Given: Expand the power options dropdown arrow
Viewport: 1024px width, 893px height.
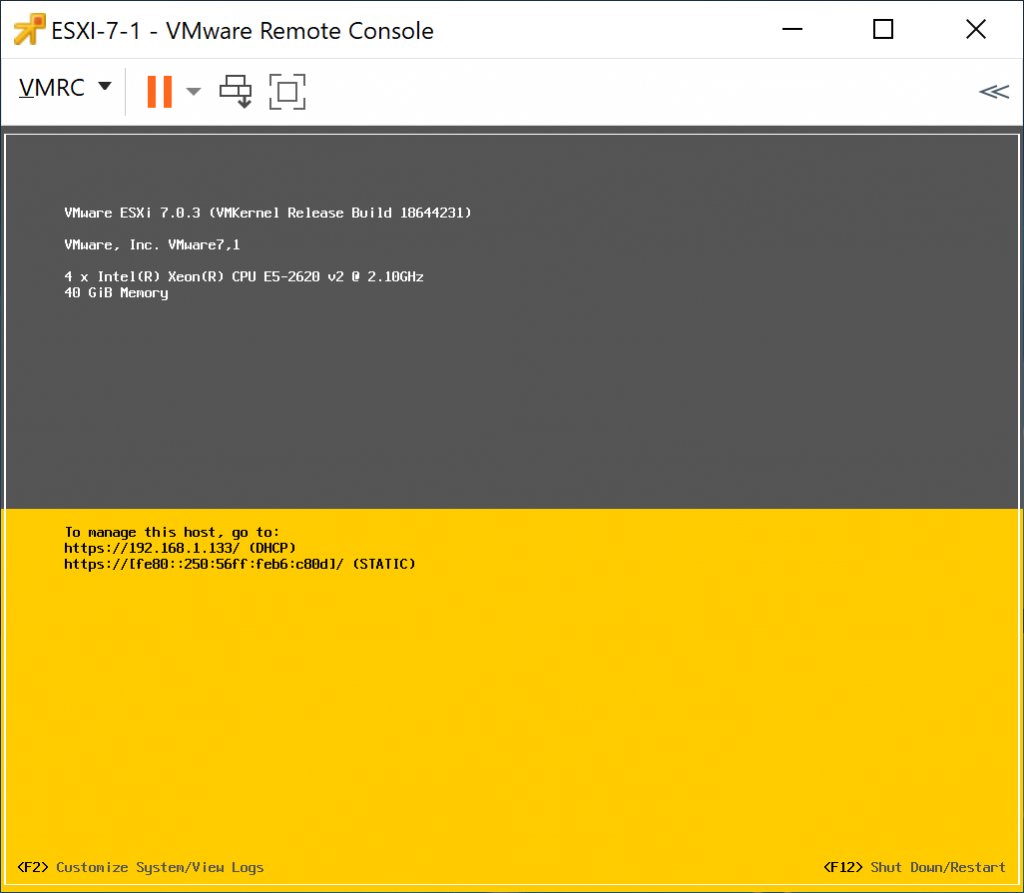Looking at the screenshot, I should [x=193, y=91].
